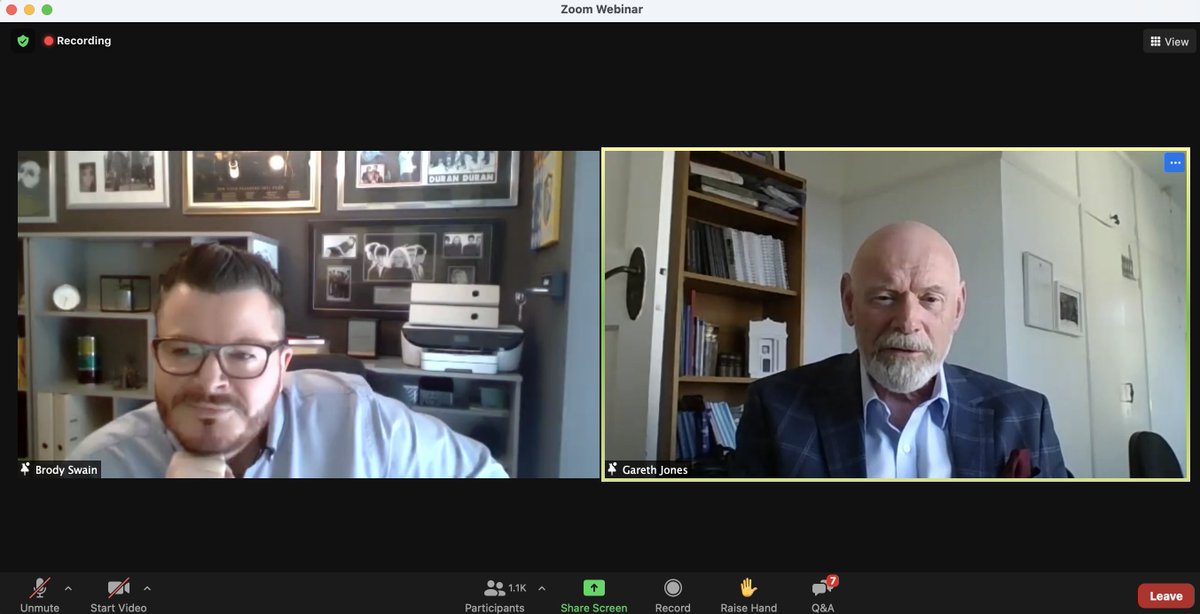Open the Participants dropdown arrow
The height and width of the screenshot is (614, 1200).
(x=541, y=588)
